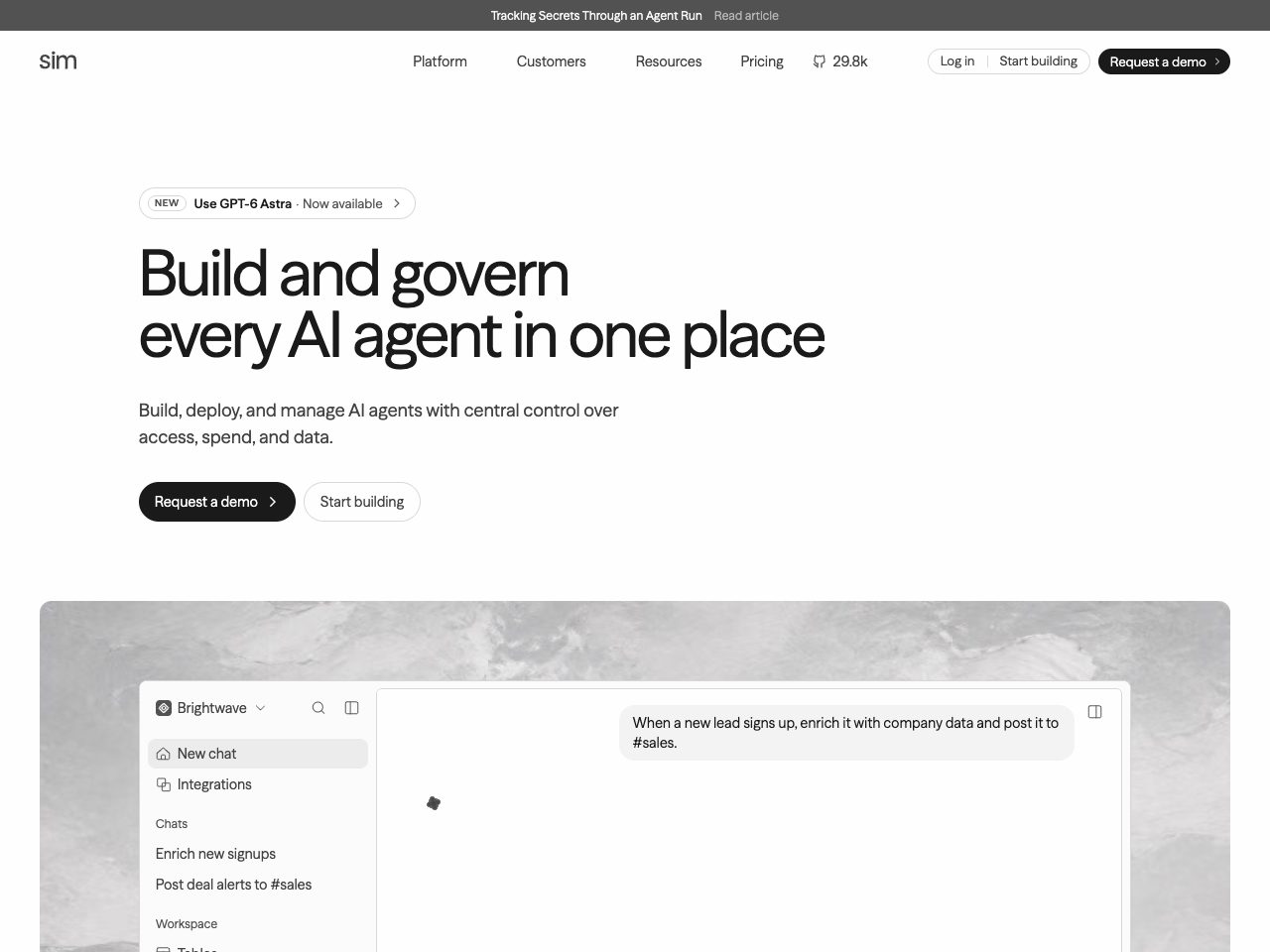Click the Use GPT-6 Astra announcement pill

point(277,203)
